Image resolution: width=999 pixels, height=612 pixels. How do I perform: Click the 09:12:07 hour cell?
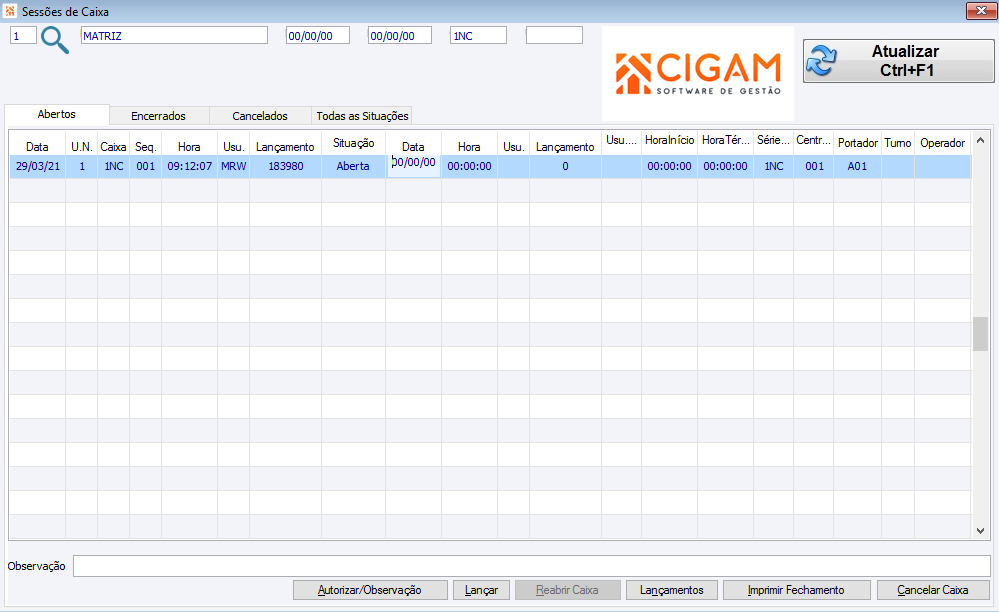click(x=189, y=166)
